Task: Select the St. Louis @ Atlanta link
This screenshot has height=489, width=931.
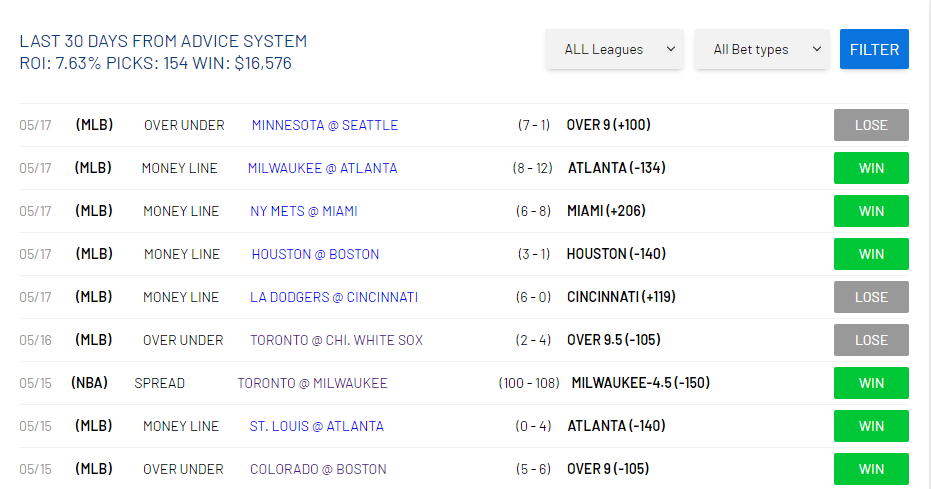Action: point(316,426)
